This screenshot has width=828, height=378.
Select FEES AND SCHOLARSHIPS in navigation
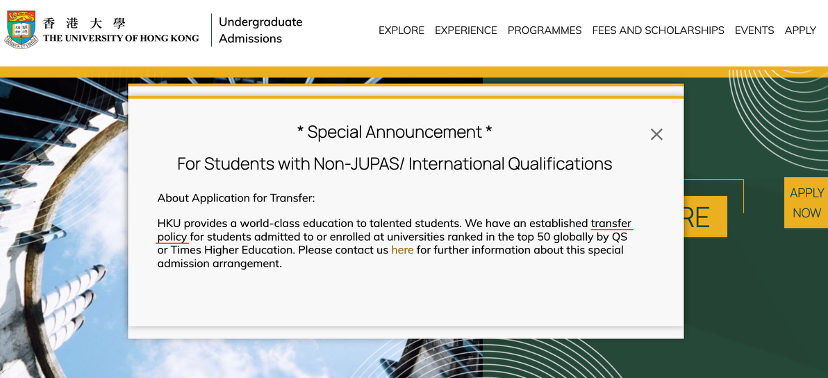click(658, 30)
